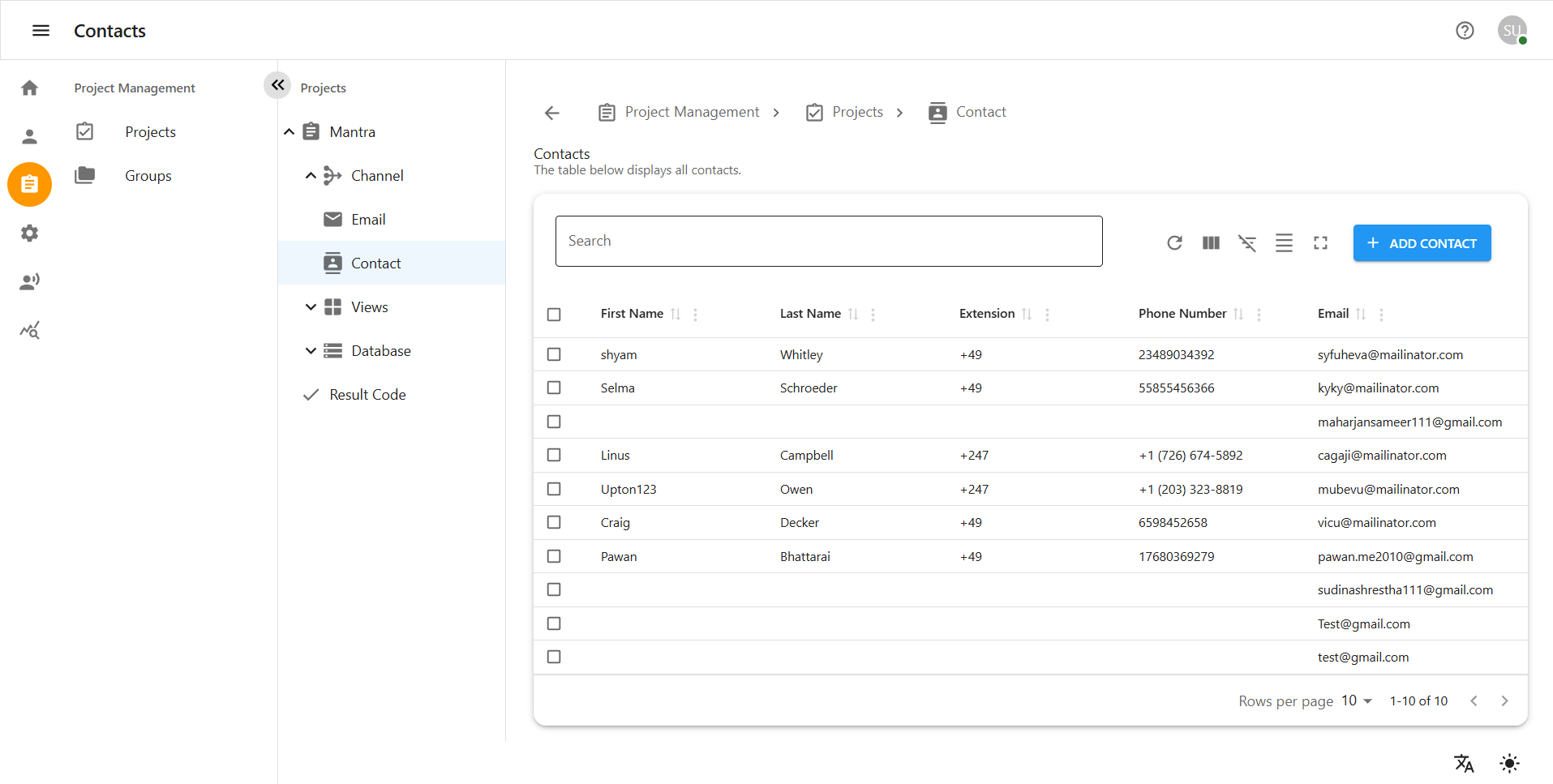Image resolution: width=1553 pixels, height=784 pixels.
Task: Check the checkbox for Selma Schroeder
Action: tap(554, 388)
